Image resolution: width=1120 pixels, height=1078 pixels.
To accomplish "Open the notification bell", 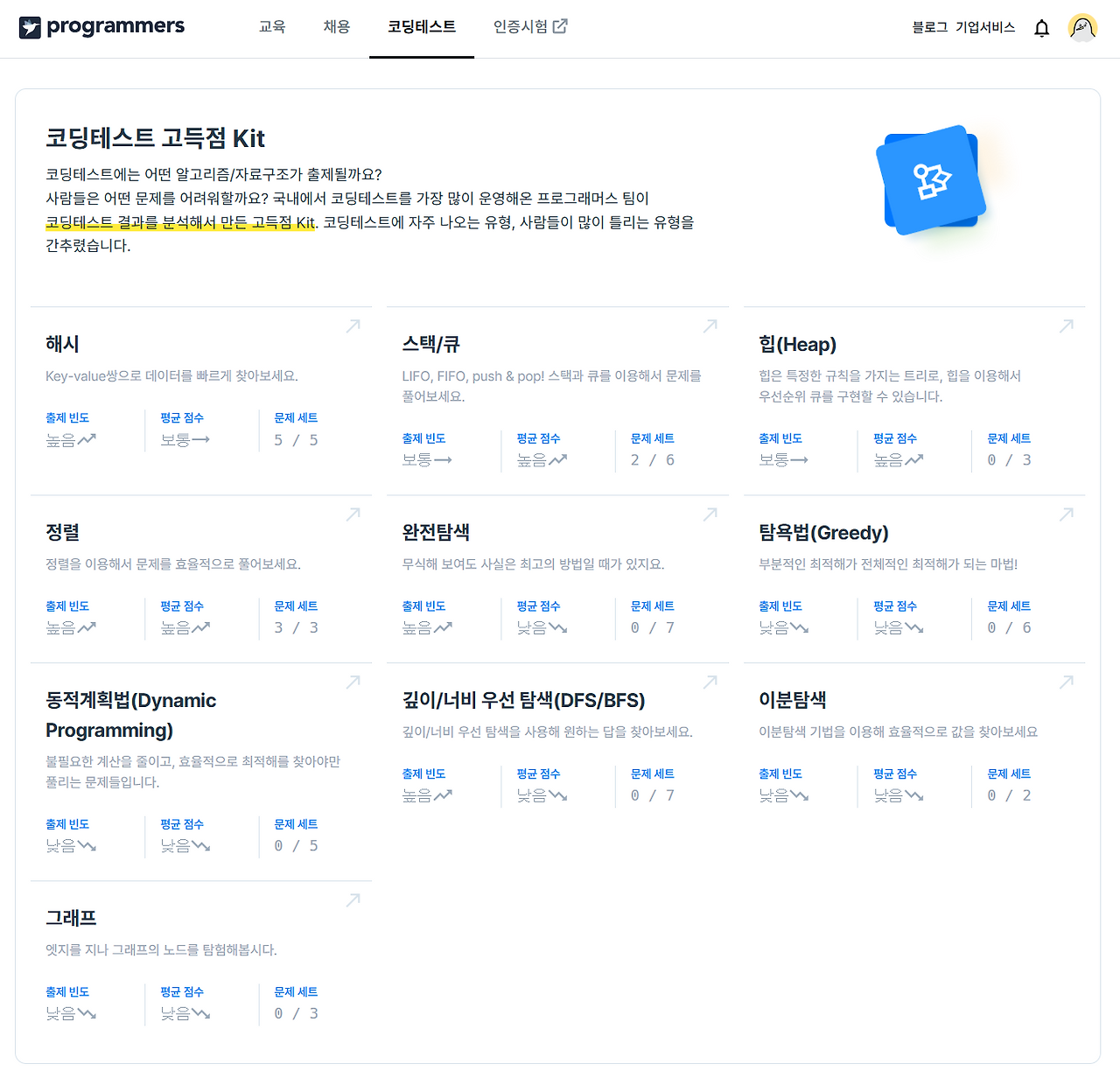I will point(1041,28).
